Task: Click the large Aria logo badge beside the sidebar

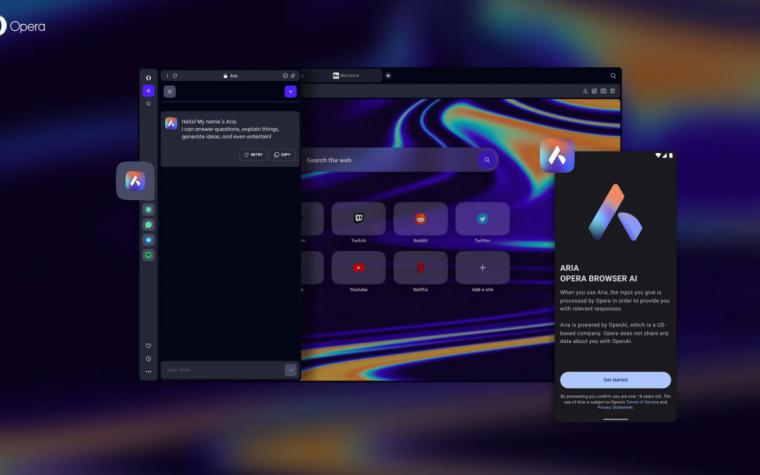Action: [x=135, y=181]
